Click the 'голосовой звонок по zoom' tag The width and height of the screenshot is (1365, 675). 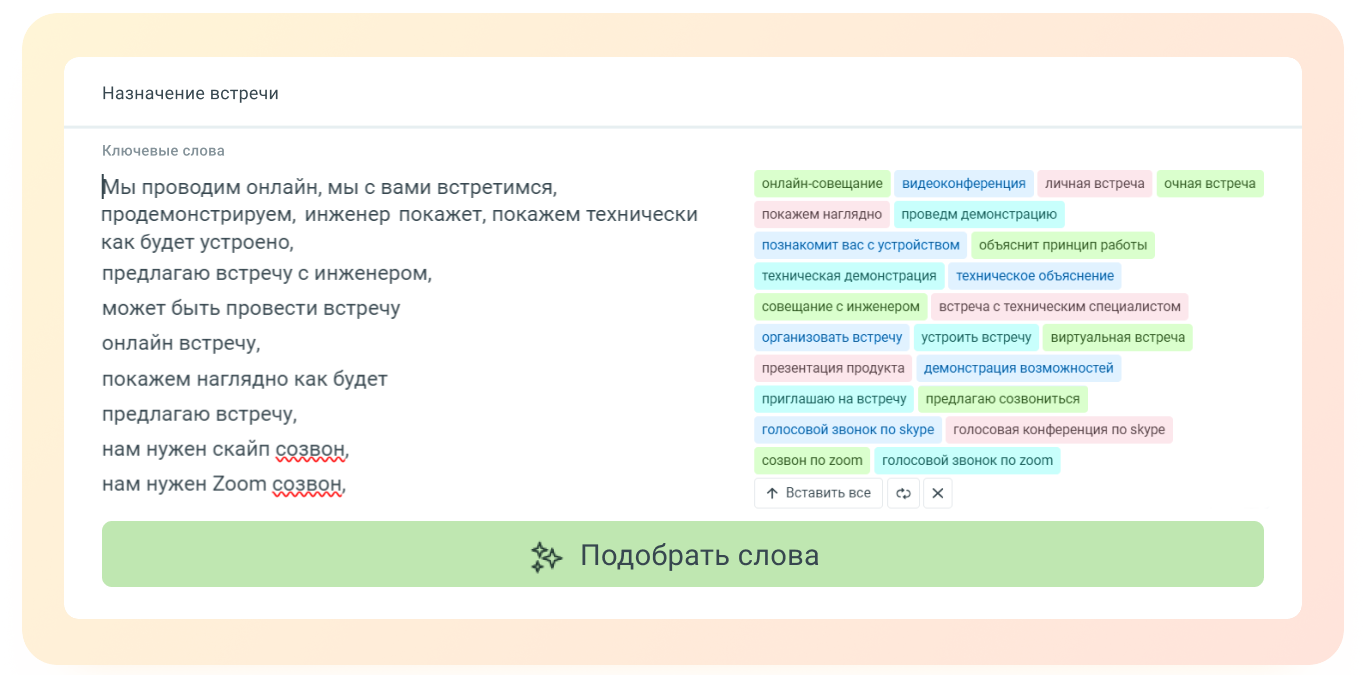(x=968, y=461)
